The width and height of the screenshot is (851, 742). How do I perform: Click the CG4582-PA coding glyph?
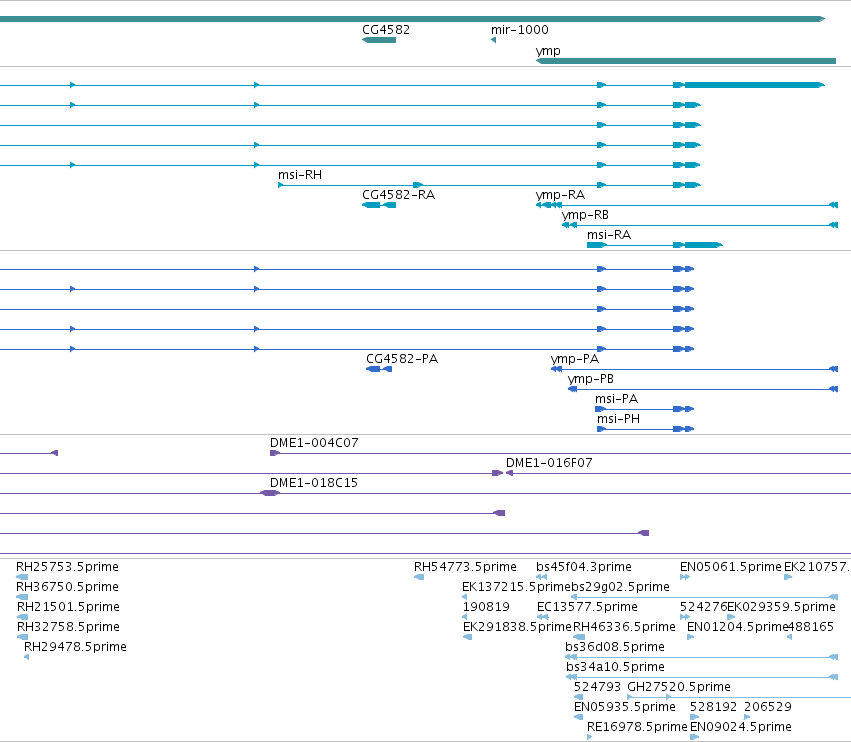click(379, 369)
